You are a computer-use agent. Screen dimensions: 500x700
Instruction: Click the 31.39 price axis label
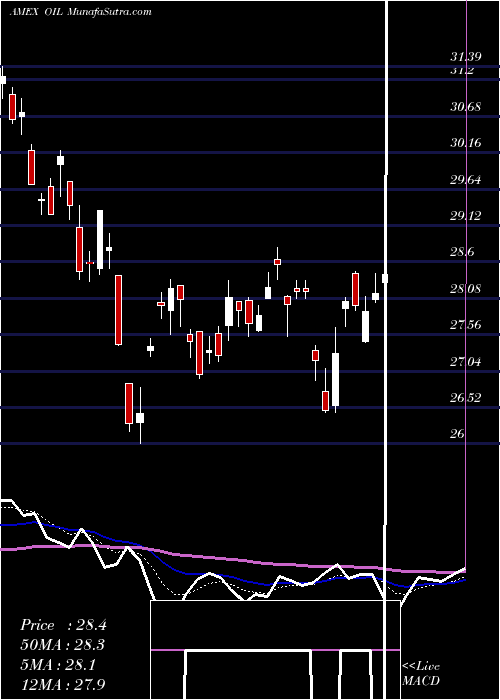coord(466,57)
